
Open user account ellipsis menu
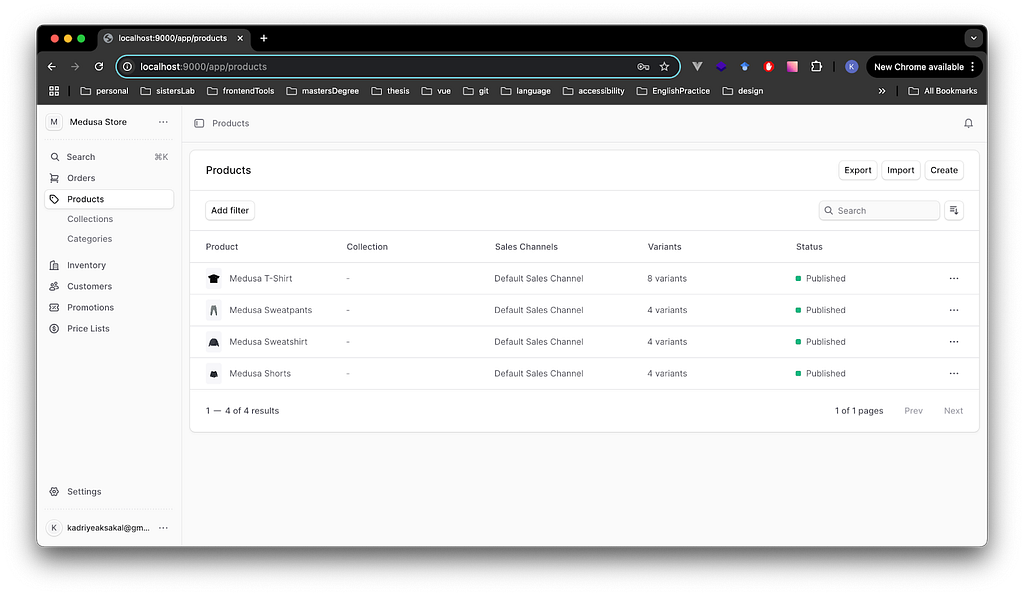(163, 528)
